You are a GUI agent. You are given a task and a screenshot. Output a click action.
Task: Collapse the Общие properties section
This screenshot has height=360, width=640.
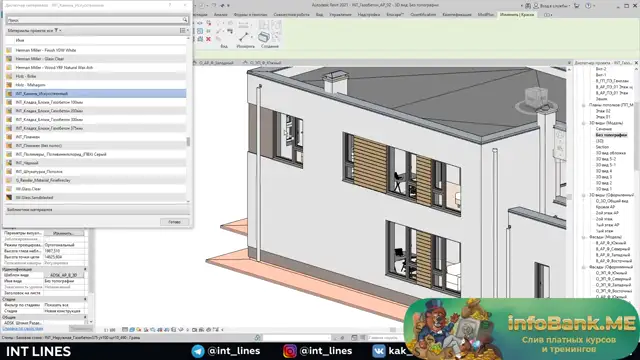click(x=85, y=317)
